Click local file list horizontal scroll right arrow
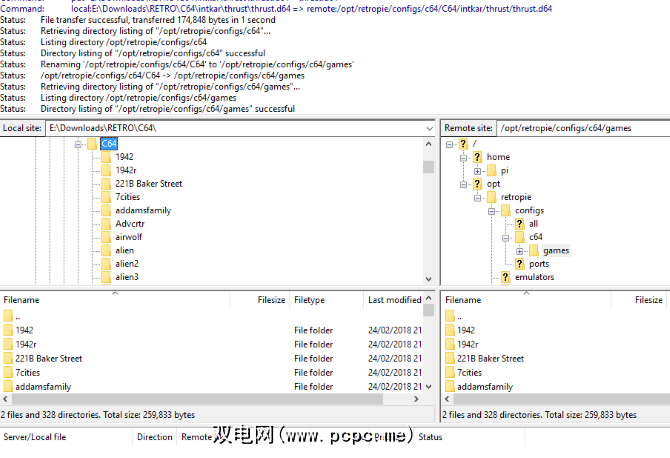 (x=416, y=399)
